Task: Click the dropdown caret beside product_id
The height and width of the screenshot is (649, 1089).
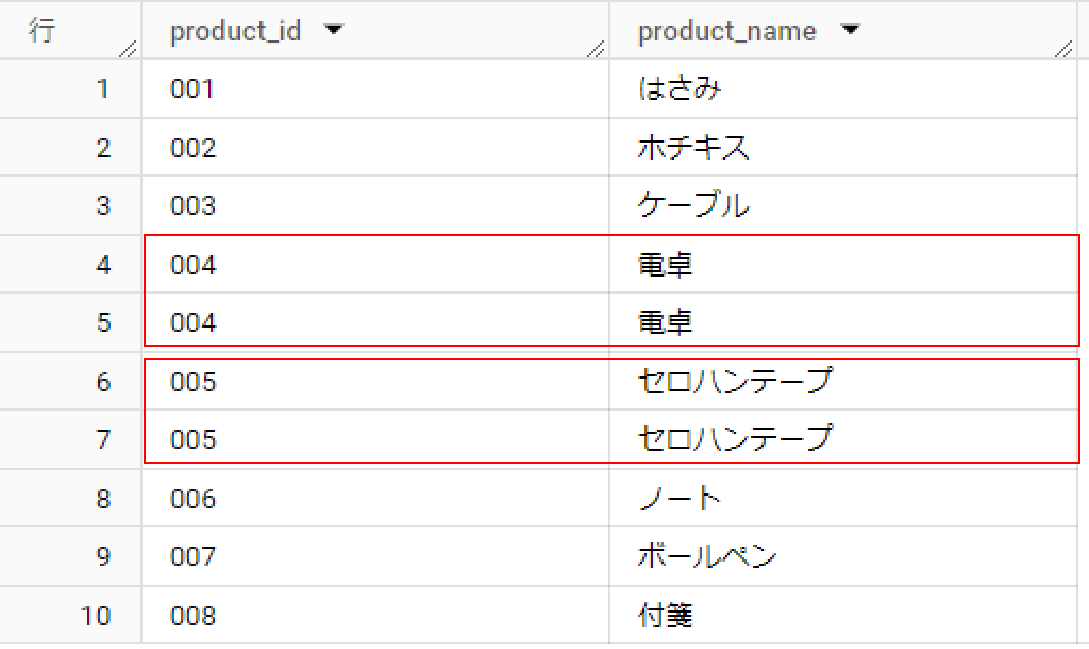Action: [334, 31]
